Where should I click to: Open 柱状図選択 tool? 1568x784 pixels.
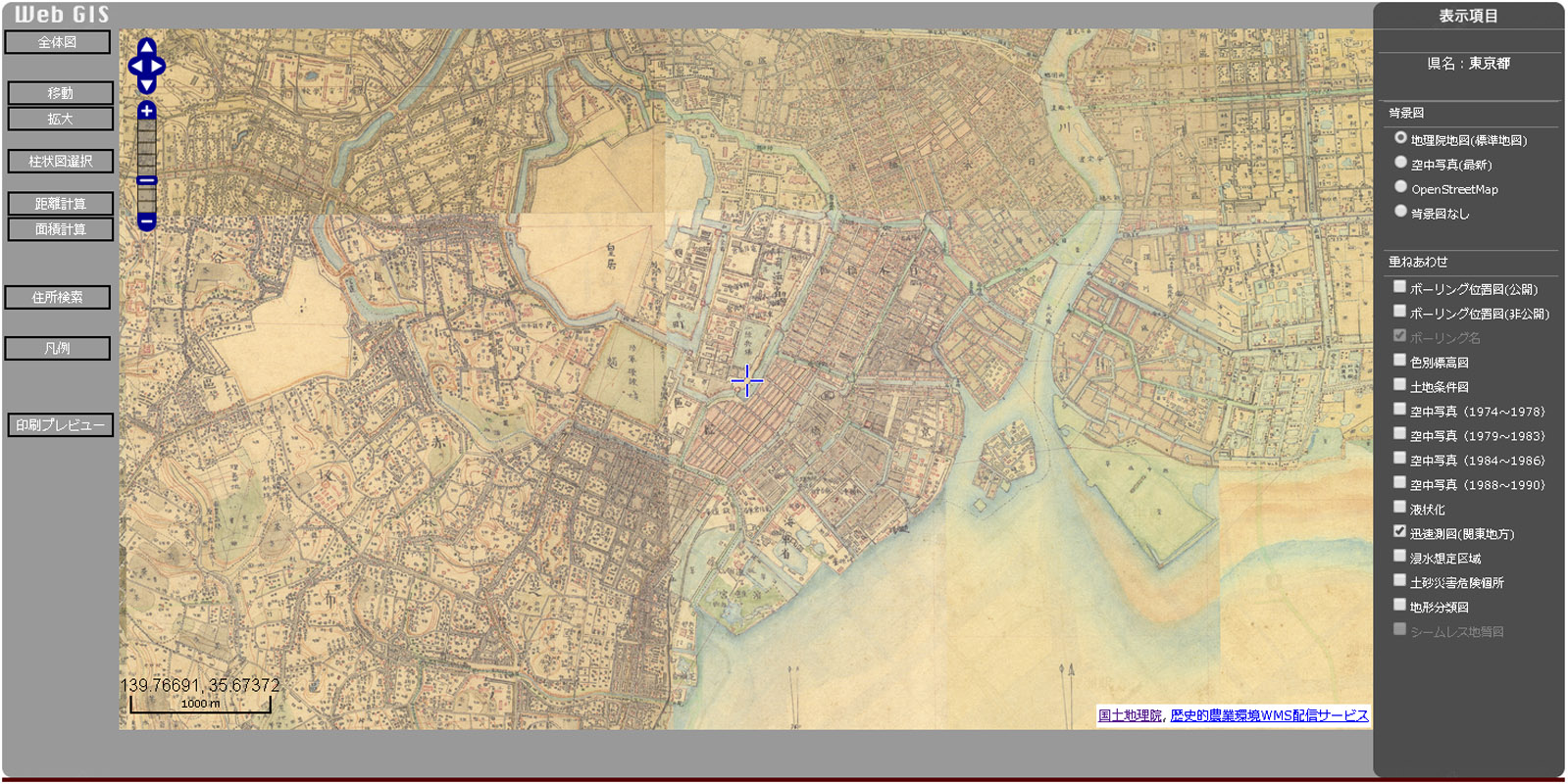pyautogui.click(x=61, y=162)
